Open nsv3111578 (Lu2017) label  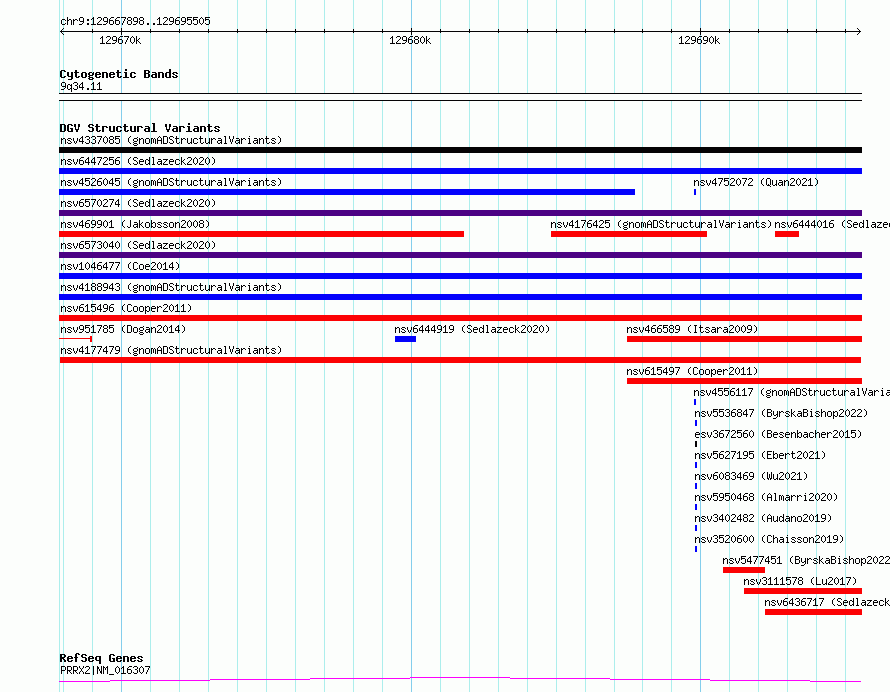[x=800, y=581]
